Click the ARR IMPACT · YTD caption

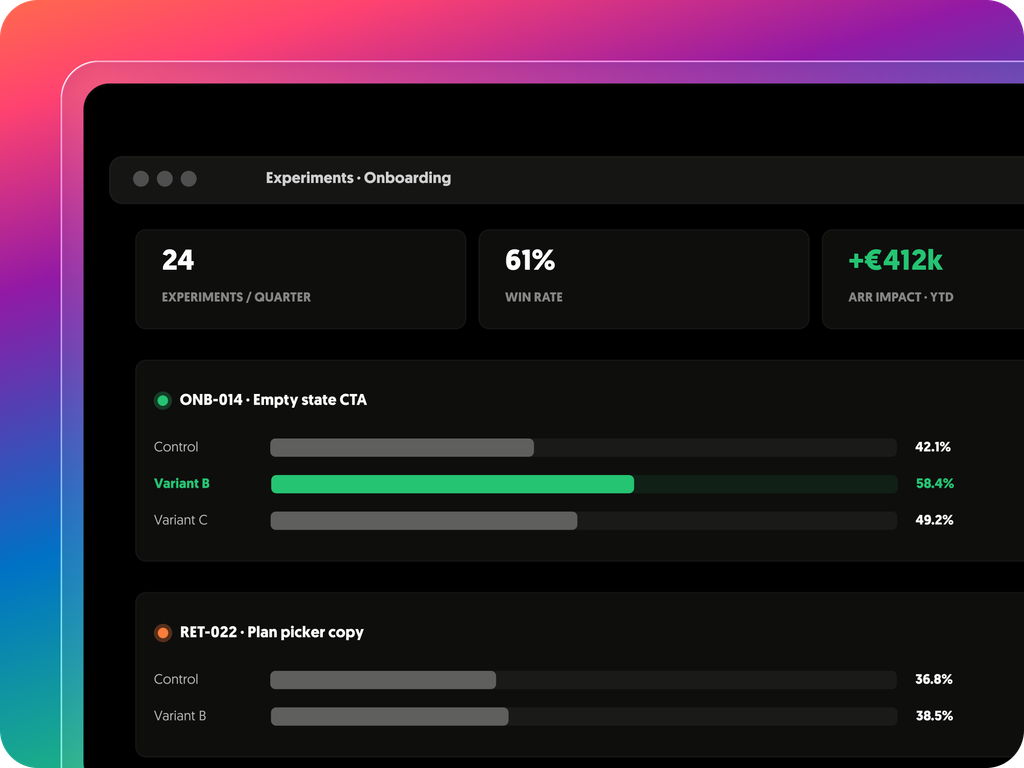click(x=901, y=297)
